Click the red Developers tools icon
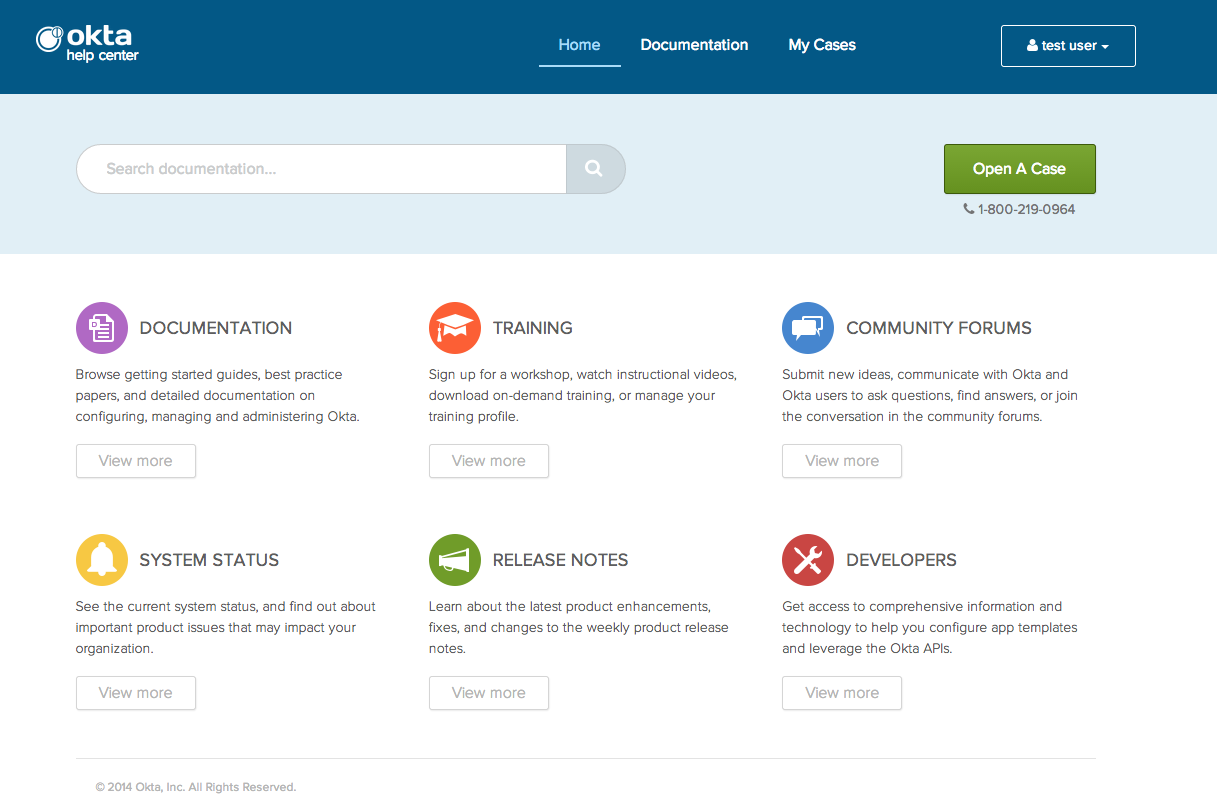This screenshot has width=1217, height=799. [808, 560]
